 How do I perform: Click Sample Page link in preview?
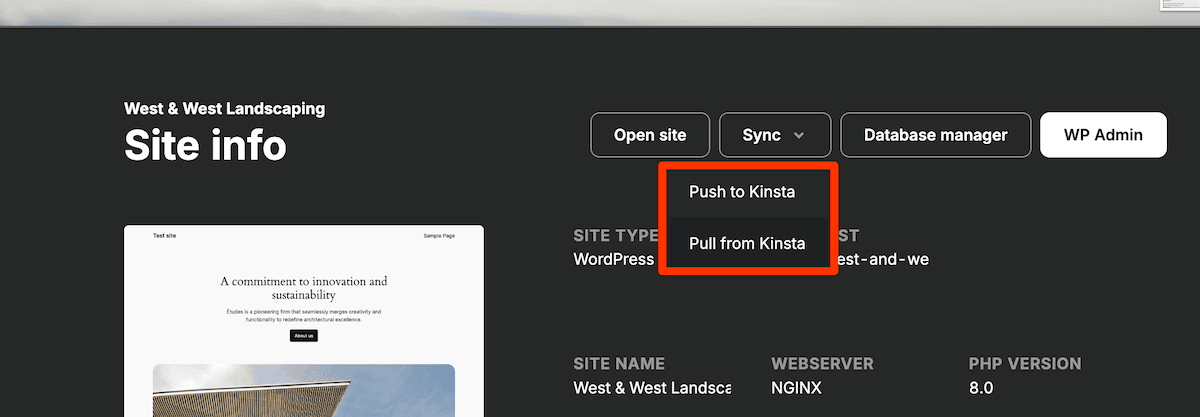coord(439,236)
